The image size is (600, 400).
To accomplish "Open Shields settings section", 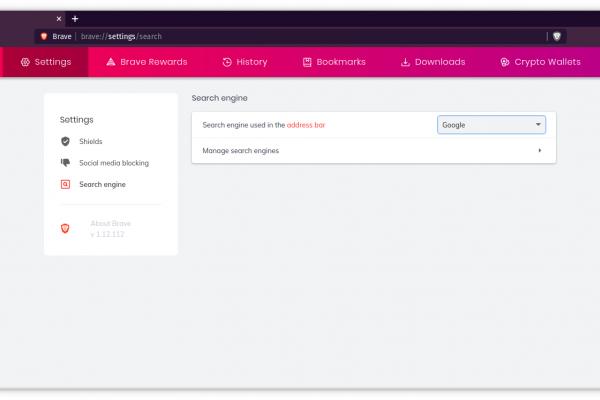I will [x=91, y=141].
